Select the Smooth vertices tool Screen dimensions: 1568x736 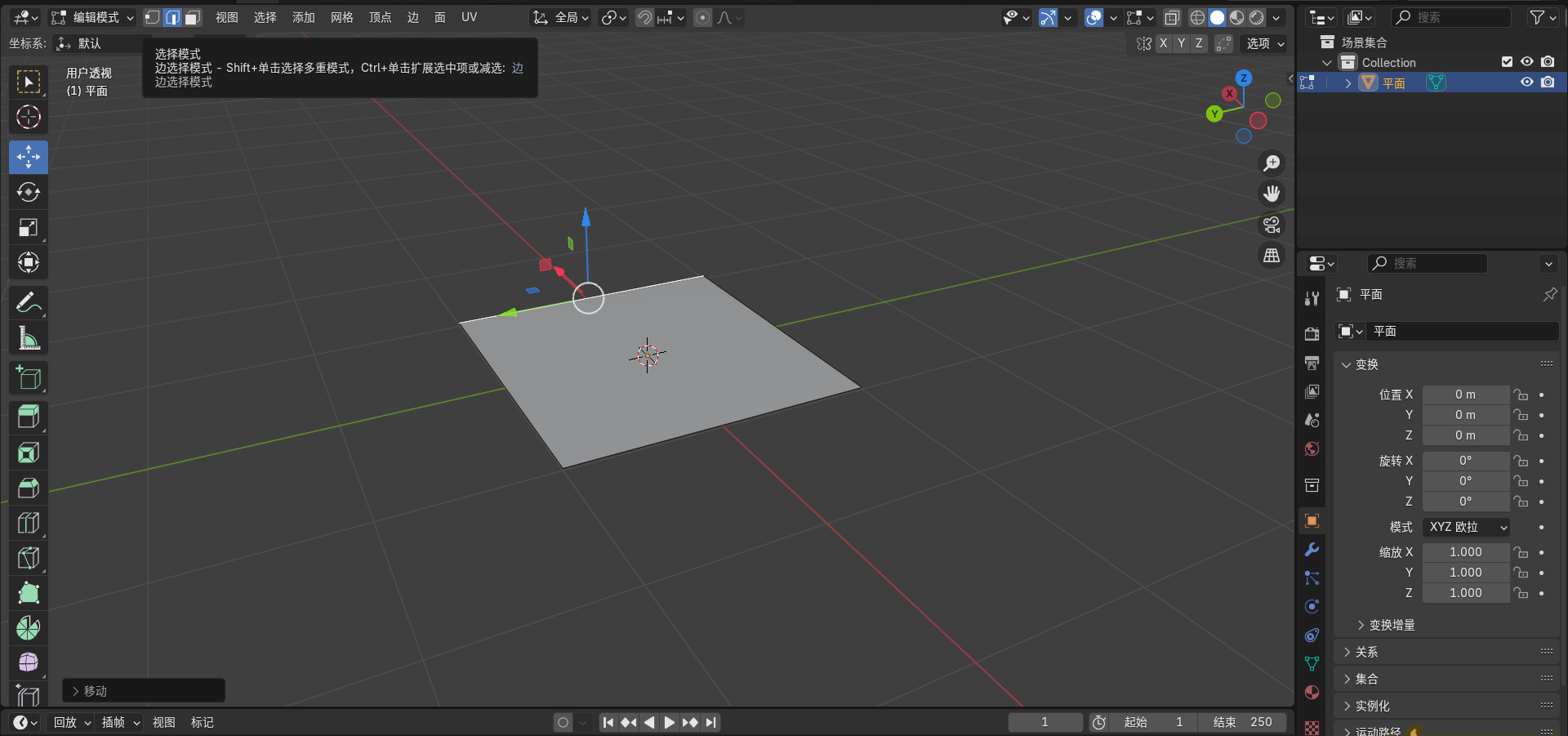(29, 662)
